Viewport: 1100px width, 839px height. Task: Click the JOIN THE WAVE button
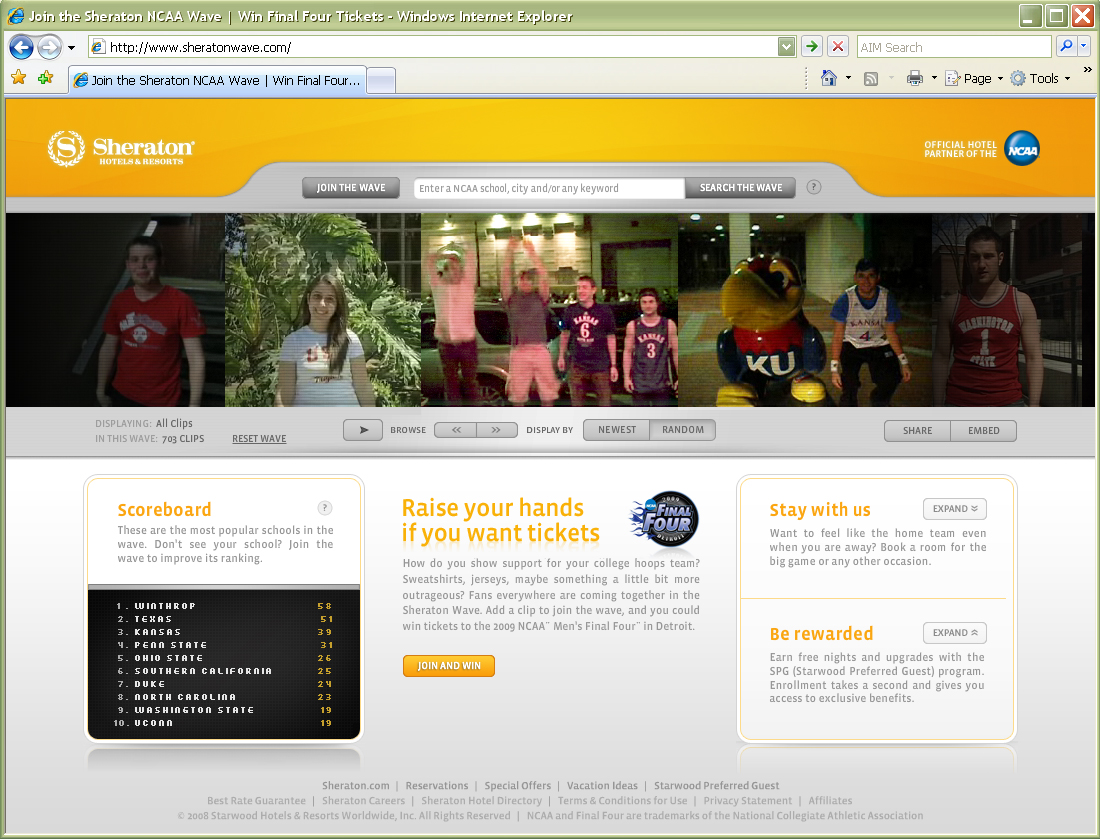click(351, 188)
